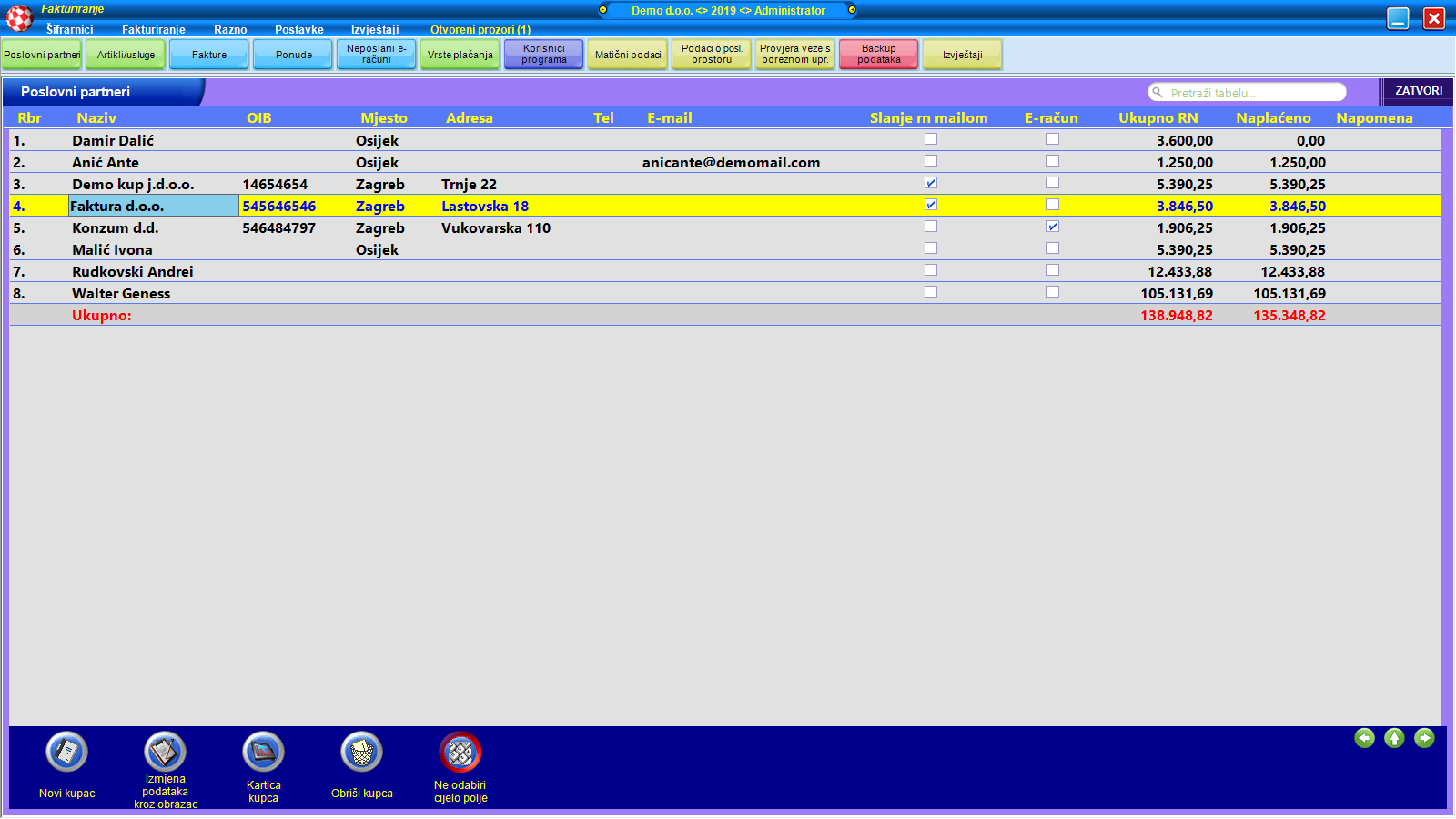Click the Obriši kupca trash icon
Screen dimensions: 1456x819
click(361, 753)
